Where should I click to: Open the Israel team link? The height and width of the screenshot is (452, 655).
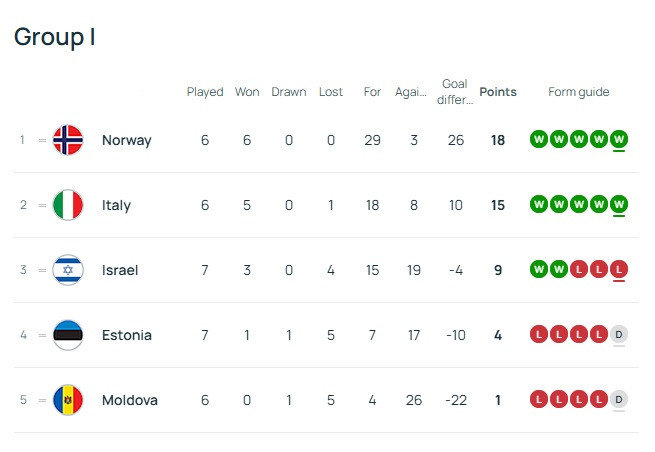pos(120,270)
